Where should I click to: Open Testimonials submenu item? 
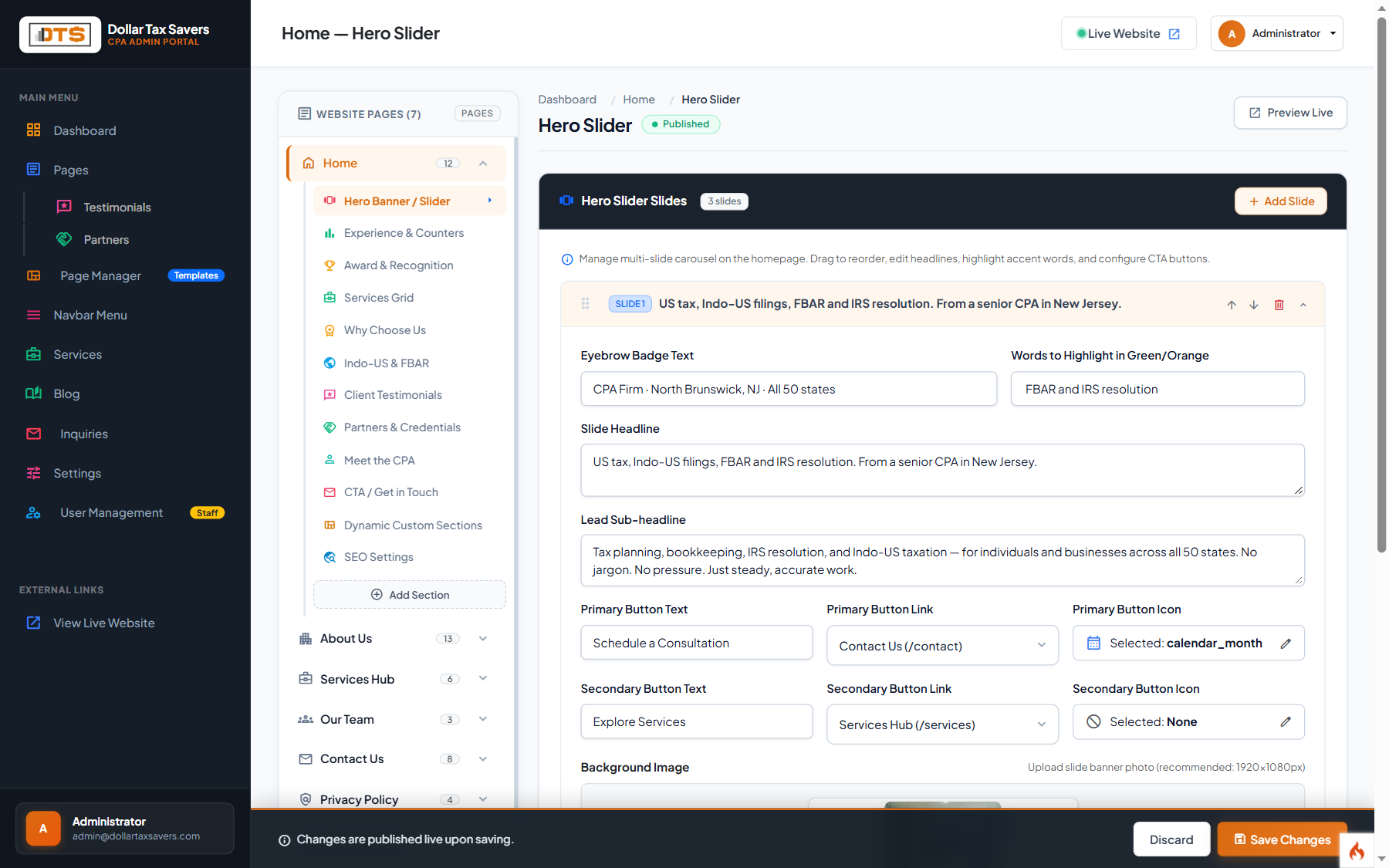[x=117, y=208]
